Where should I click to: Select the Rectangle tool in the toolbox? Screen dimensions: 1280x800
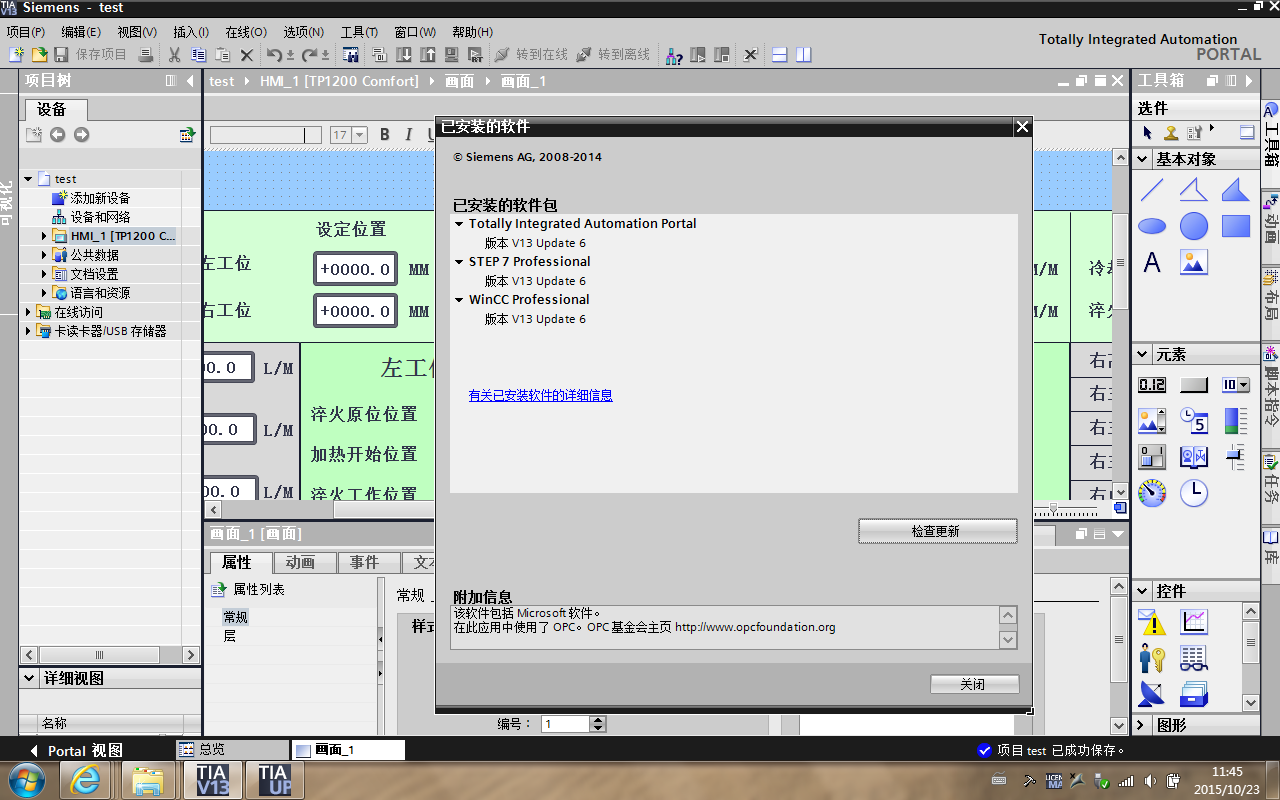click(1236, 226)
